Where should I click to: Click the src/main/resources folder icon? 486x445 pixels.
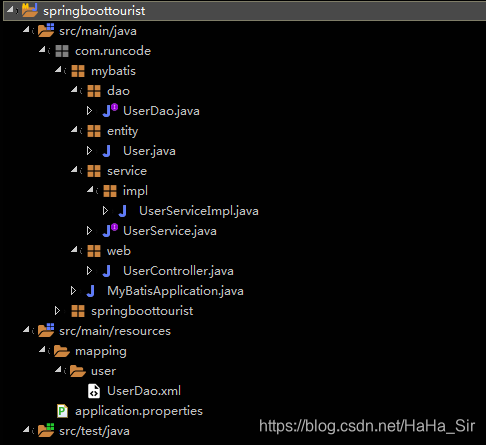[x=46, y=330]
